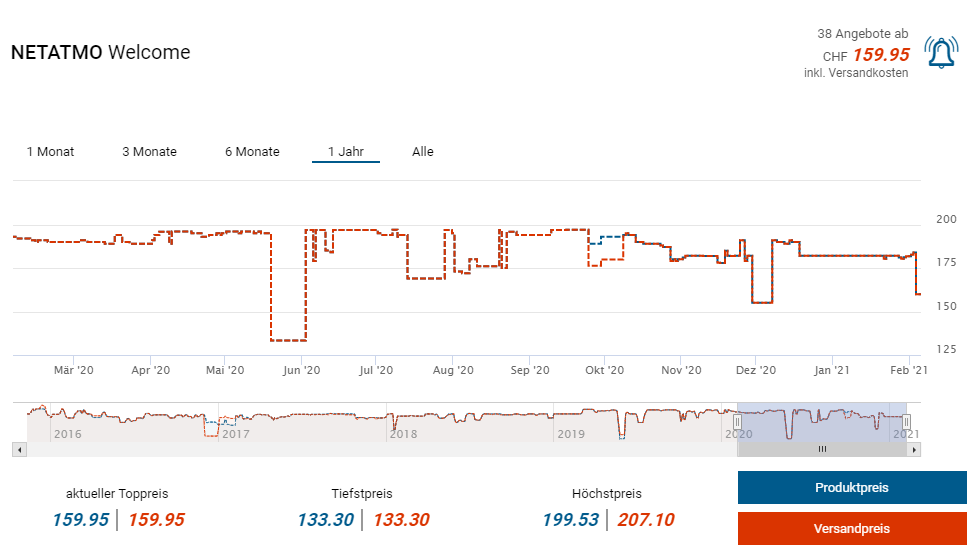Click the 38 Angebote ab text

863,34
